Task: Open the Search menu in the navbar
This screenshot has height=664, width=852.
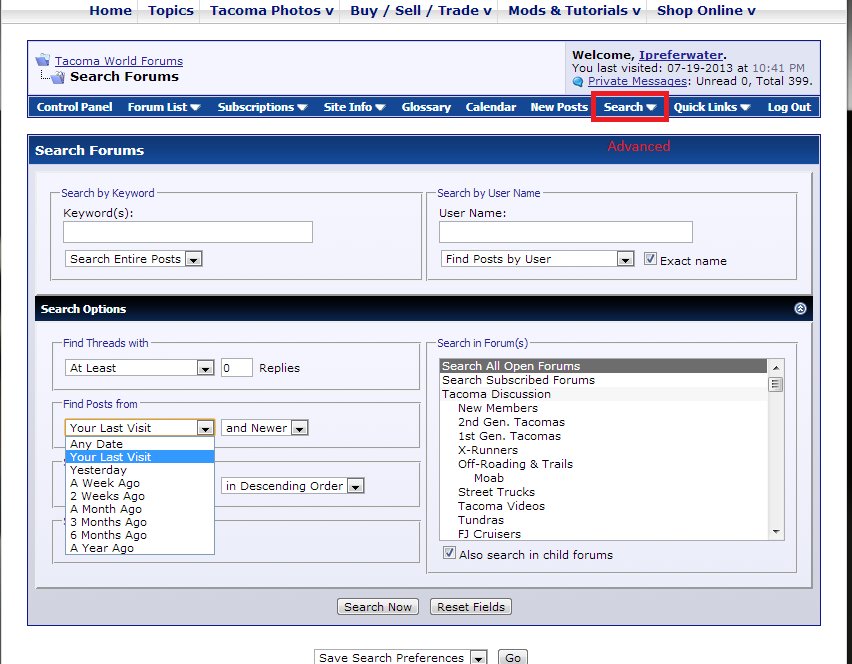Action: (x=630, y=107)
